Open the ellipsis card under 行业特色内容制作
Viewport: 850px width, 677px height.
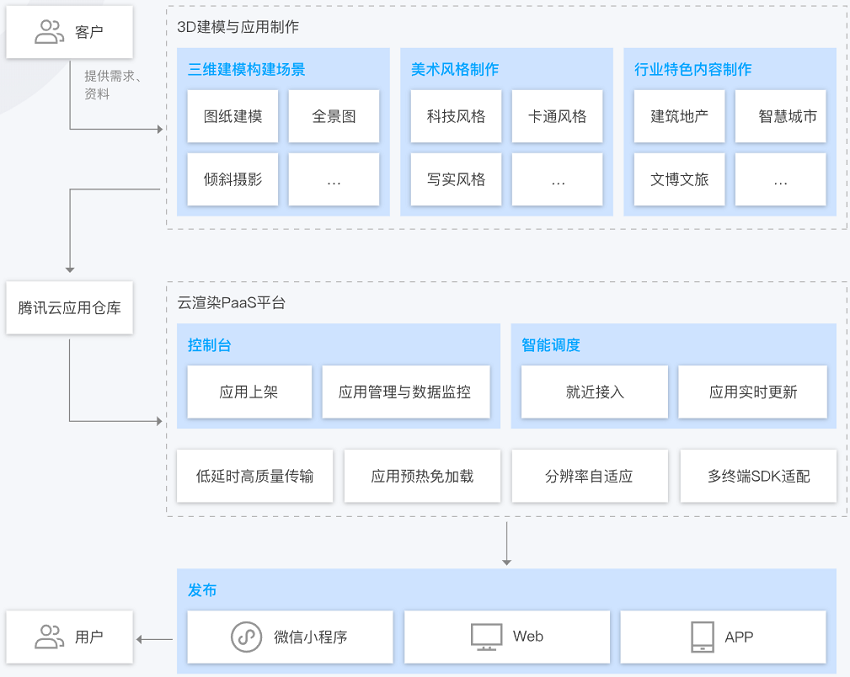[x=781, y=179]
